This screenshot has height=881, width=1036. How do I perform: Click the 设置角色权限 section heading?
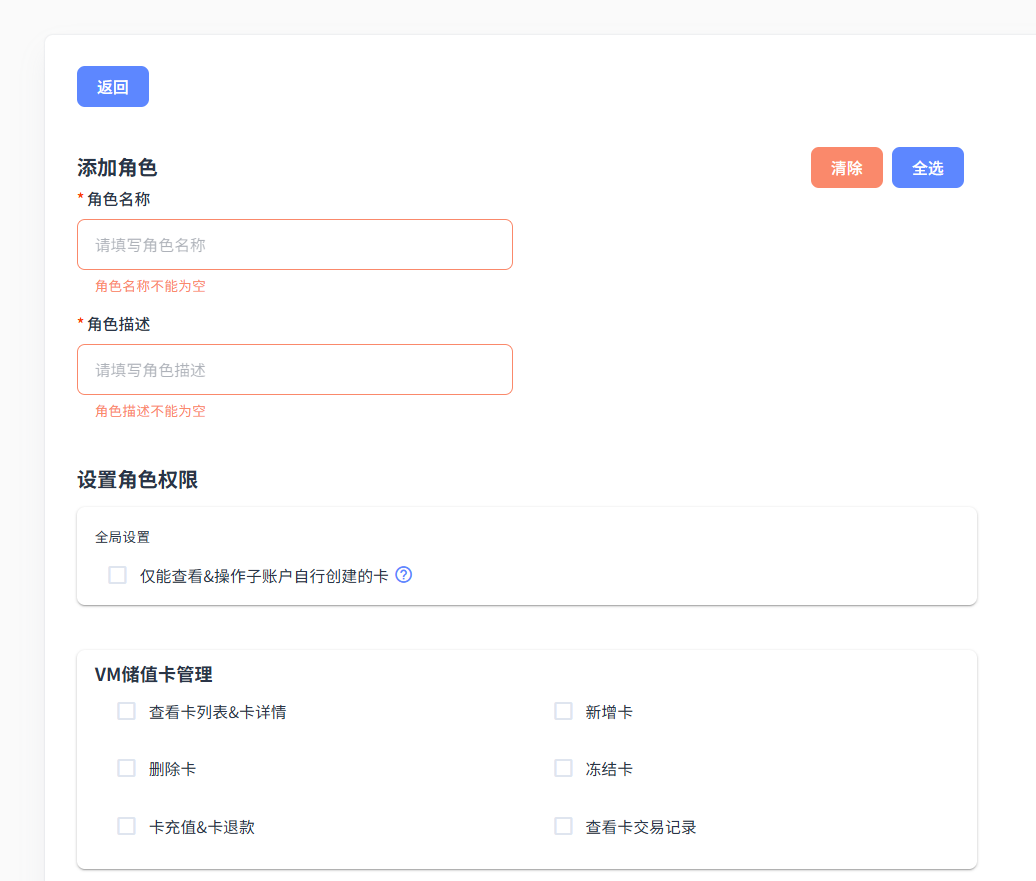click(137, 480)
